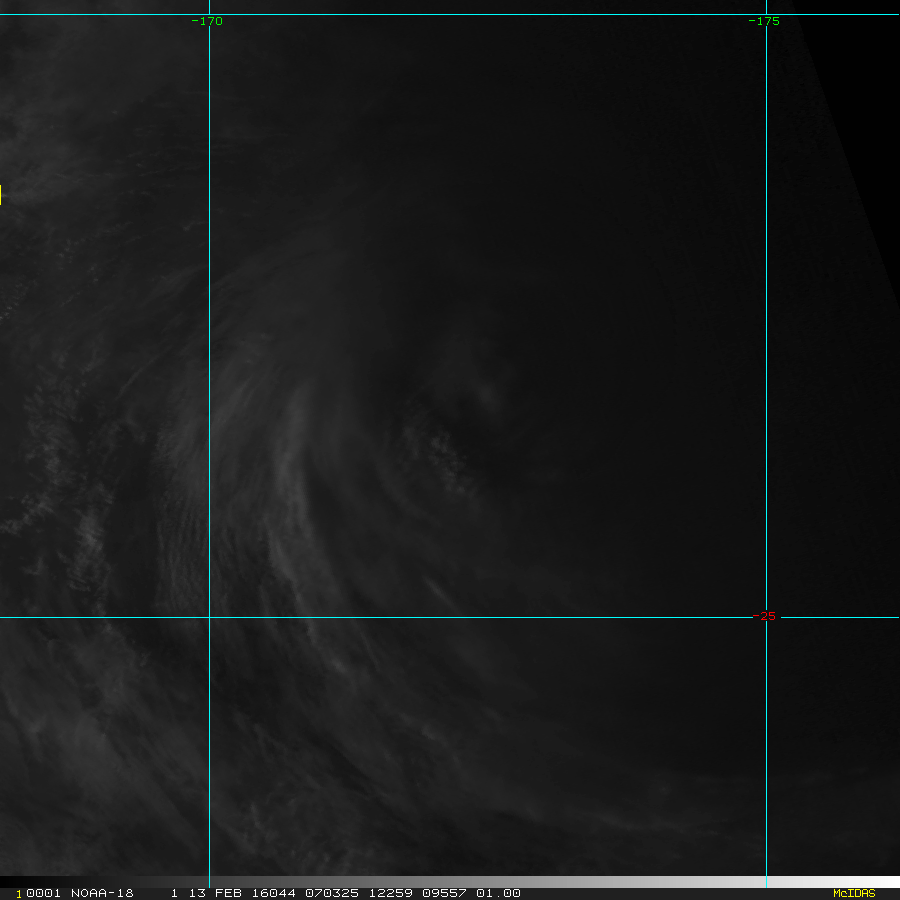Screen dimensions: 900x900
Task: Click the red -25 latitude label
Action: (764, 616)
